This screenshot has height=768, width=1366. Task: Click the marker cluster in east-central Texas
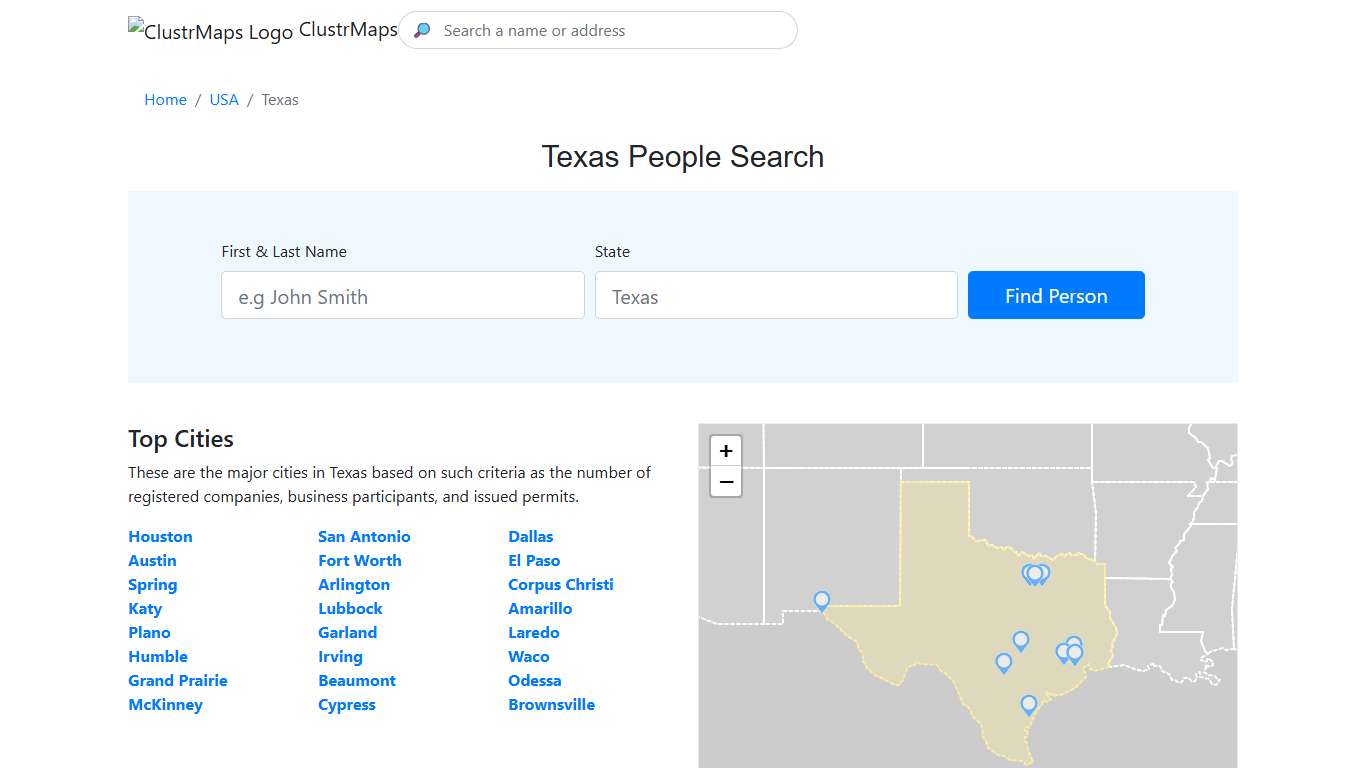click(1068, 652)
